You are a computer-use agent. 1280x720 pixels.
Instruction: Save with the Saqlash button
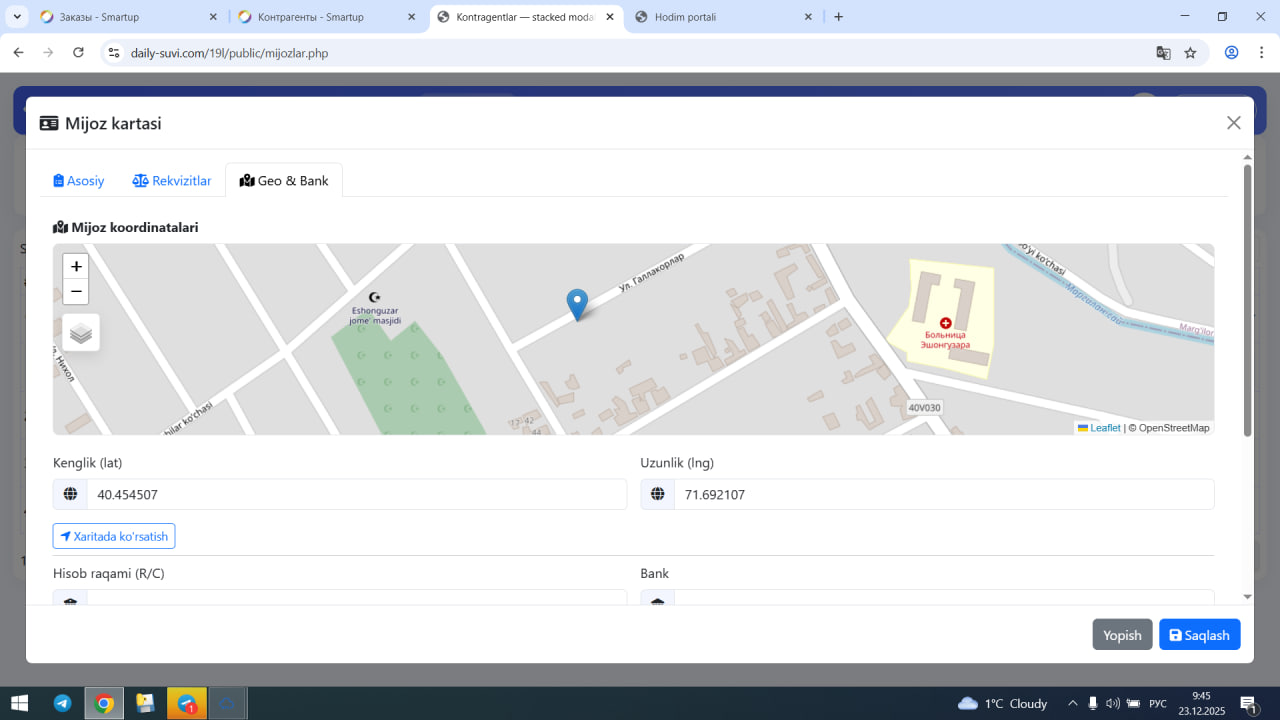click(1199, 635)
